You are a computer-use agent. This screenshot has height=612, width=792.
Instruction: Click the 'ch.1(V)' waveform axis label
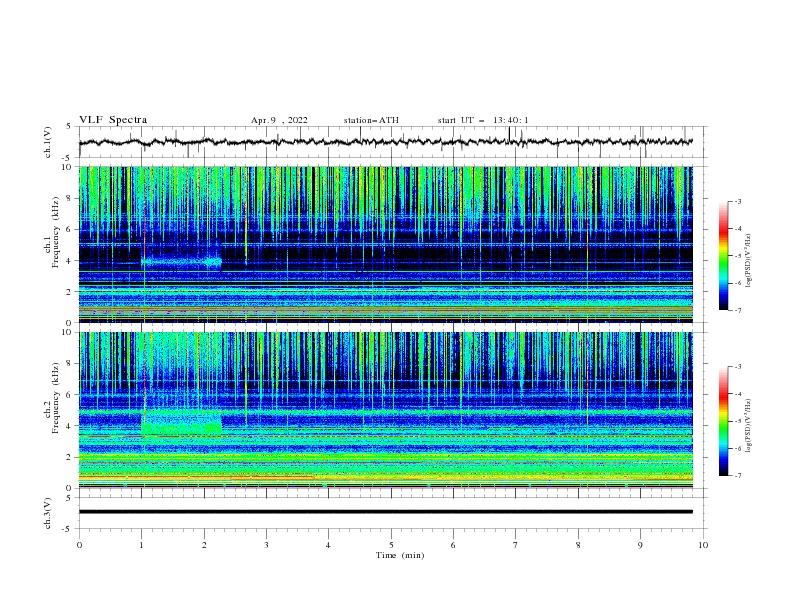(x=48, y=142)
